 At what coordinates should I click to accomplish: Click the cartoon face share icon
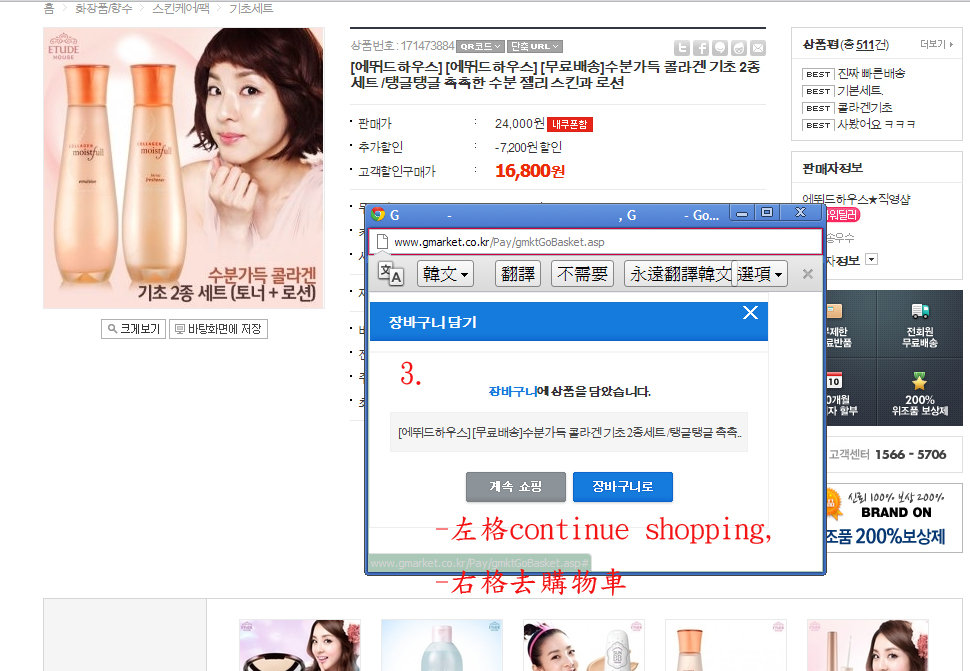tap(739, 48)
